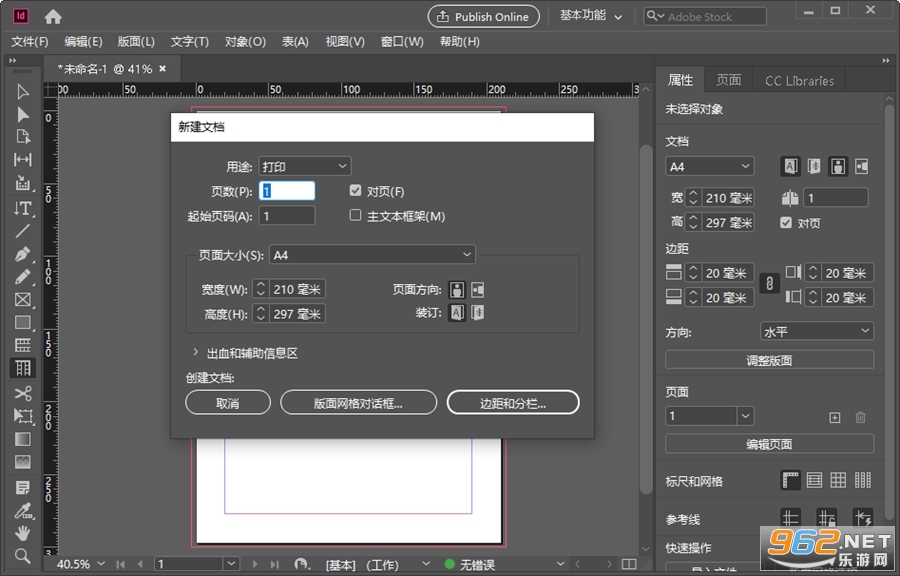
Task: Delete page using trash icon
Action: [860, 417]
